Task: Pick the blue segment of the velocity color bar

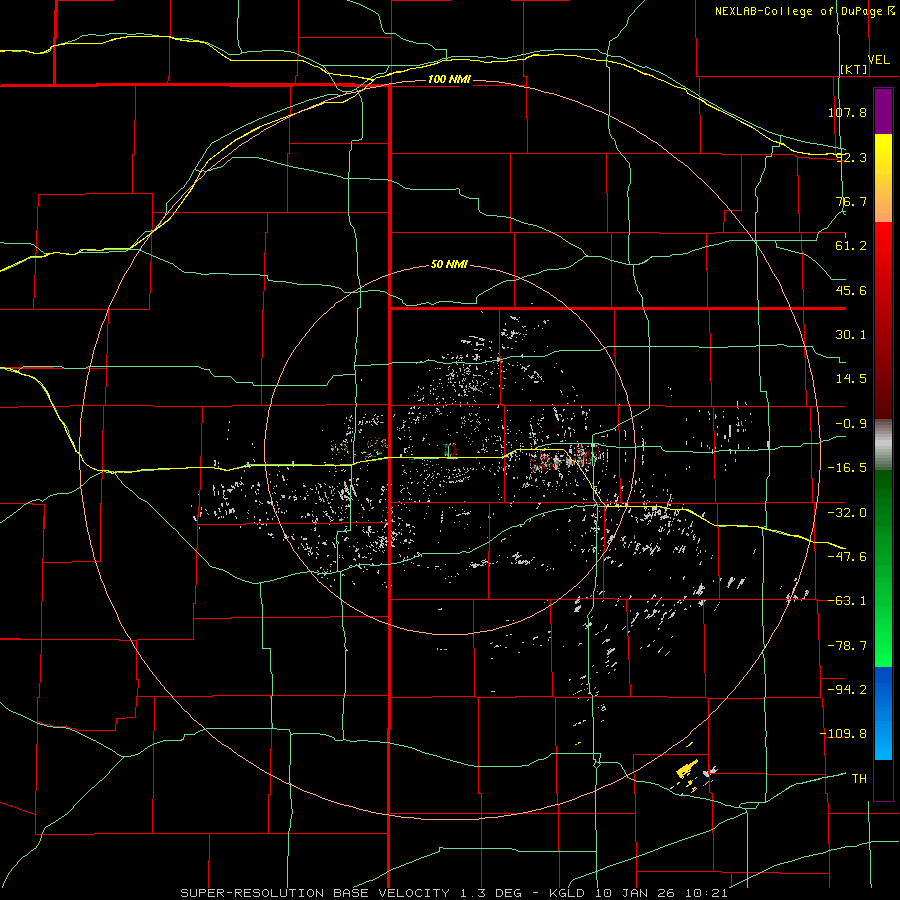Action: [883, 713]
